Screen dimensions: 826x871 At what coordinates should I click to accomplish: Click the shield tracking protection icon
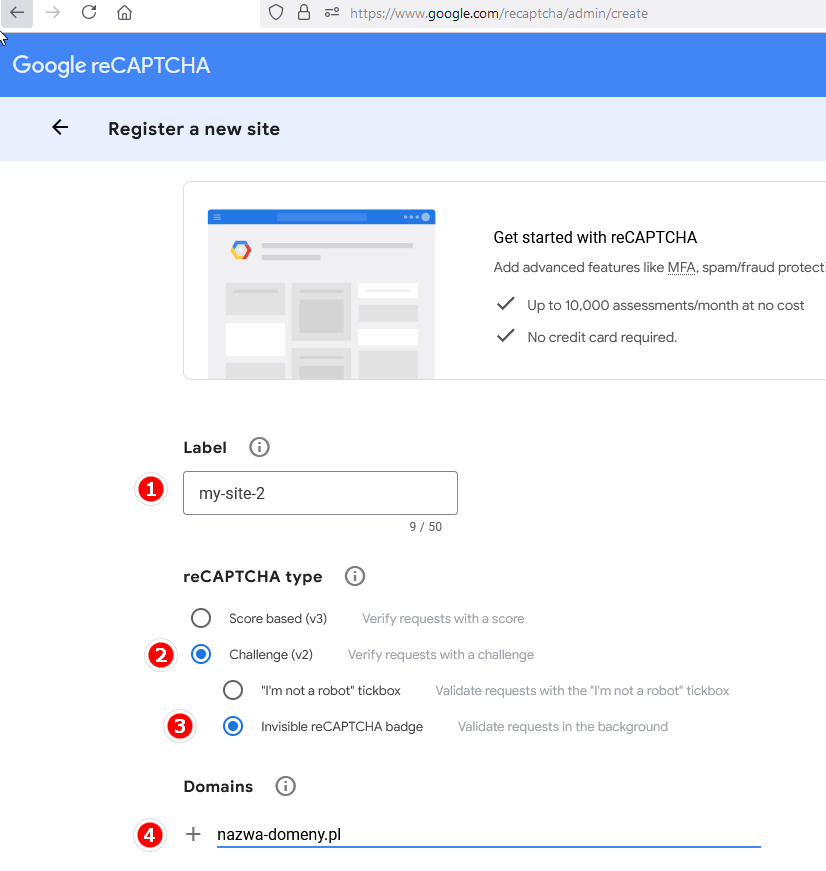(x=277, y=13)
